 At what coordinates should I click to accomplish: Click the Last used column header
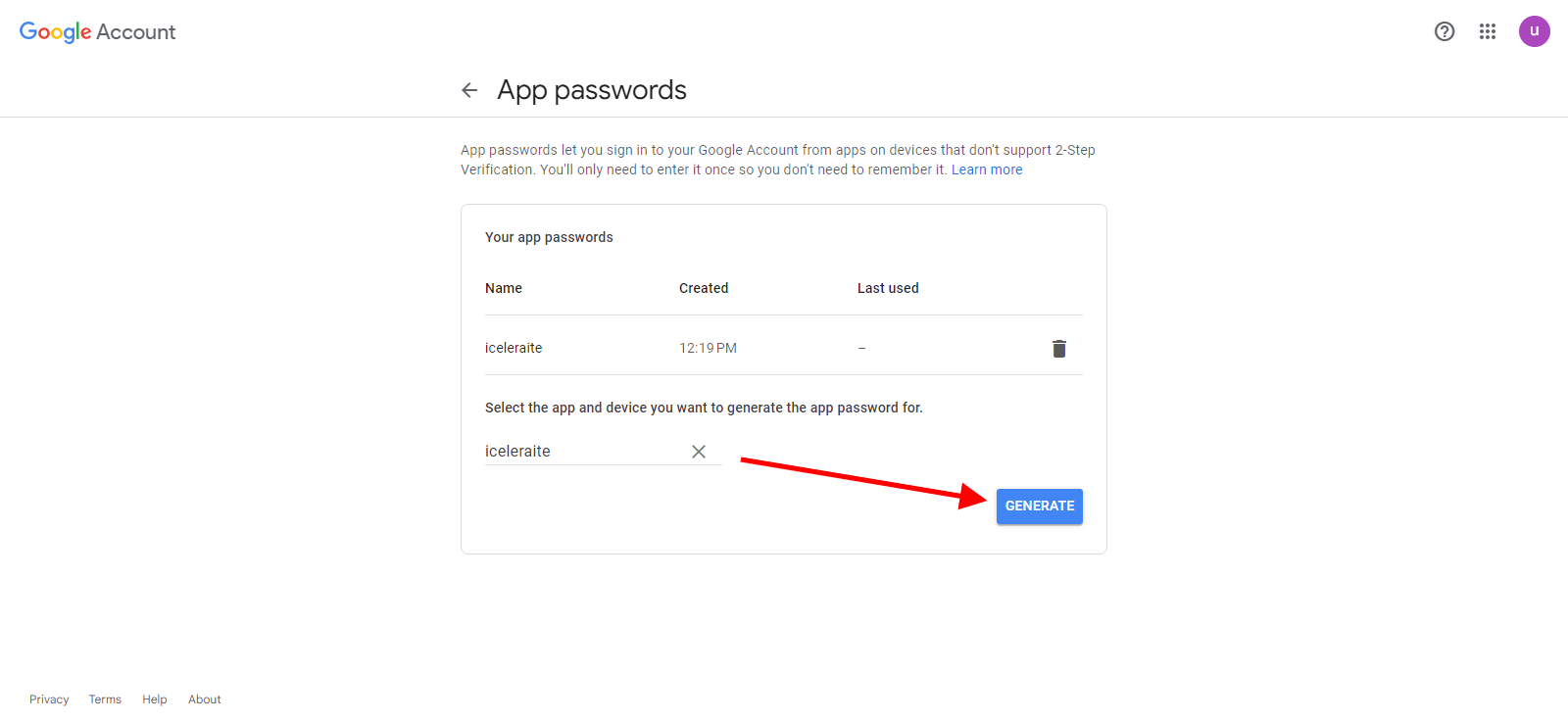tap(888, 288)
